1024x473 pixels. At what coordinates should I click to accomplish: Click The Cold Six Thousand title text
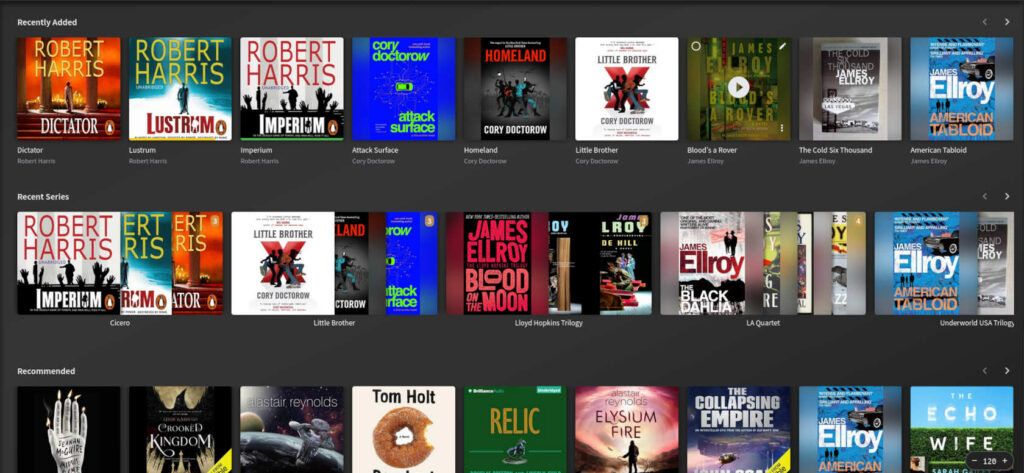[835, 150]
